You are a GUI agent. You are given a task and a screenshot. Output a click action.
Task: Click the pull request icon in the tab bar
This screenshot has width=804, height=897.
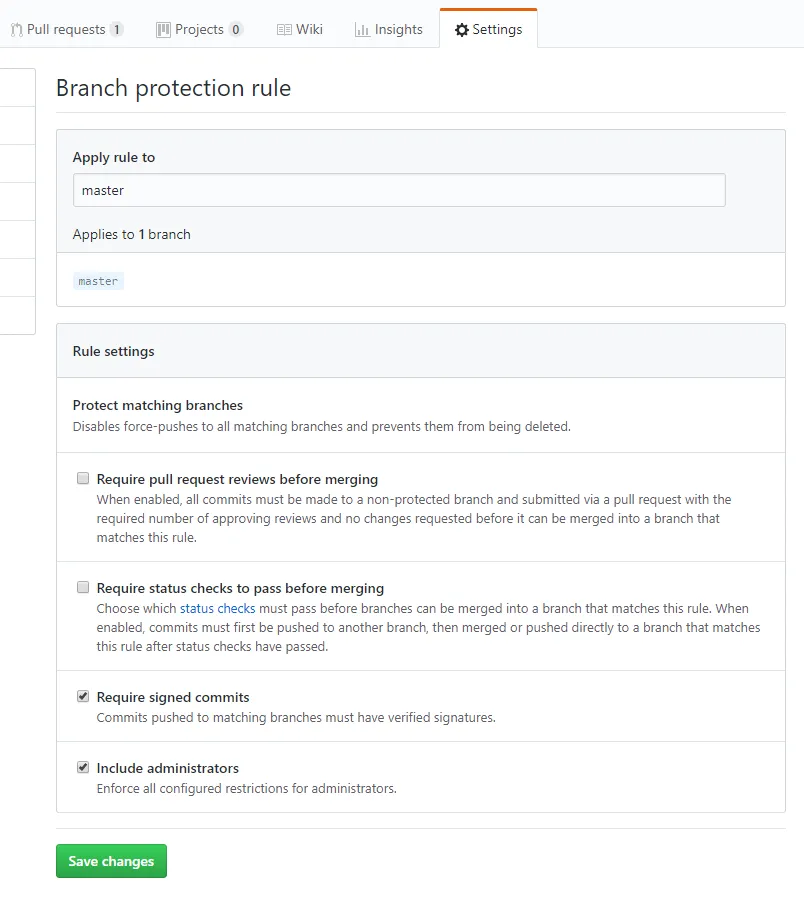(17, 30)
